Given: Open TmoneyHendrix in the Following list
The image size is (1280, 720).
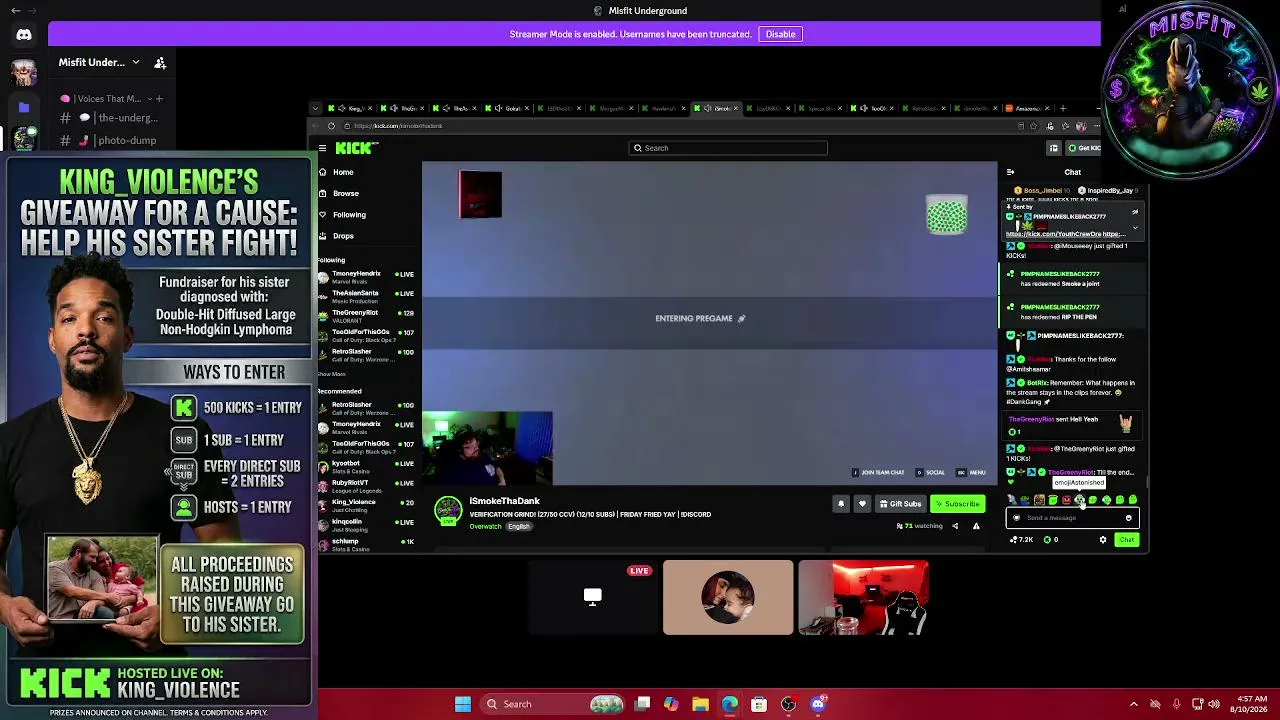Looking at the screenshot, I should pyautogui.click(x=366, y=277).
